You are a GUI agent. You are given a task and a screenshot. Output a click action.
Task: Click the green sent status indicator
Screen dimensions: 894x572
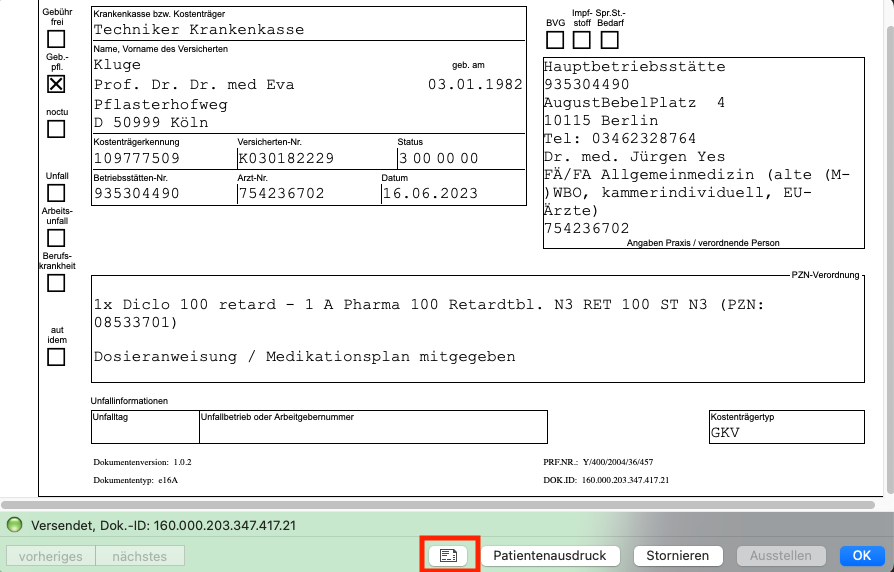(14, 525)
